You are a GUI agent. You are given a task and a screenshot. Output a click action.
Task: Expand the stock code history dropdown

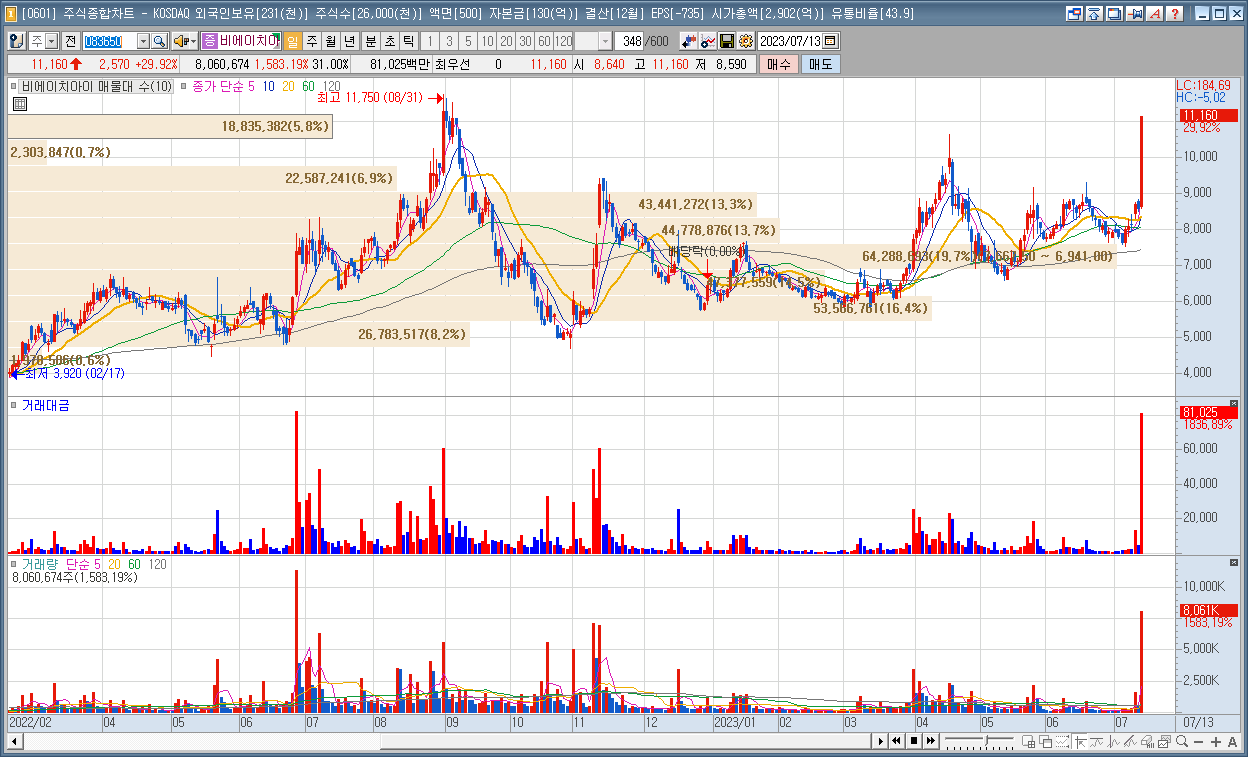coord(143,41)
